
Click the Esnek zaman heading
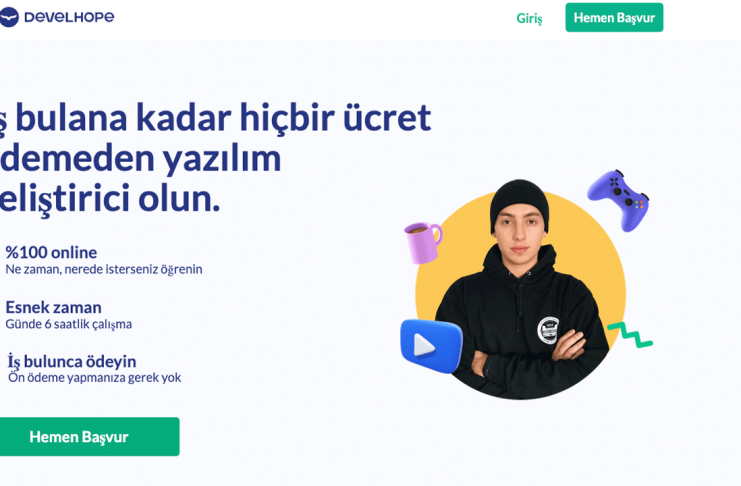[53, 307]
